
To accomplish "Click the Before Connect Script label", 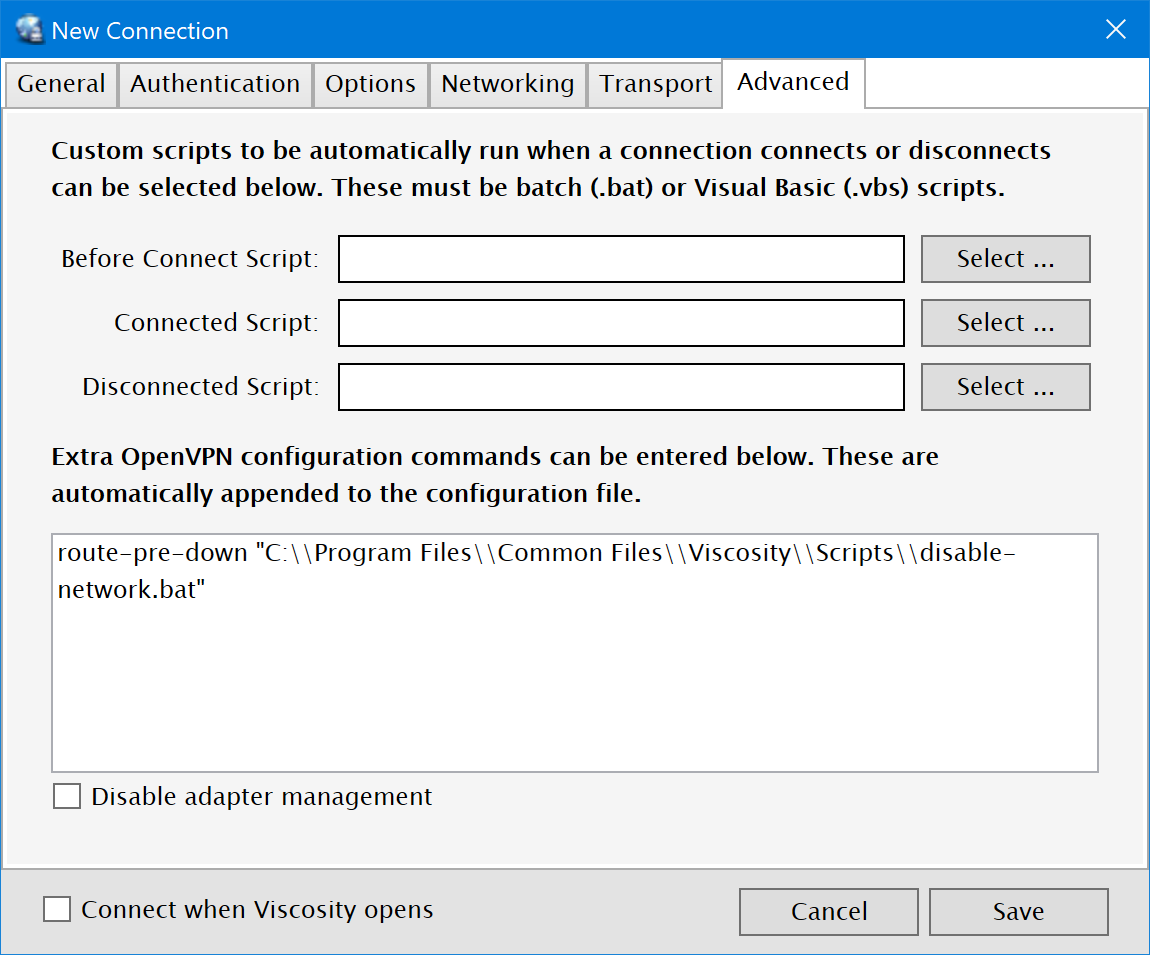I will point(190,259).
